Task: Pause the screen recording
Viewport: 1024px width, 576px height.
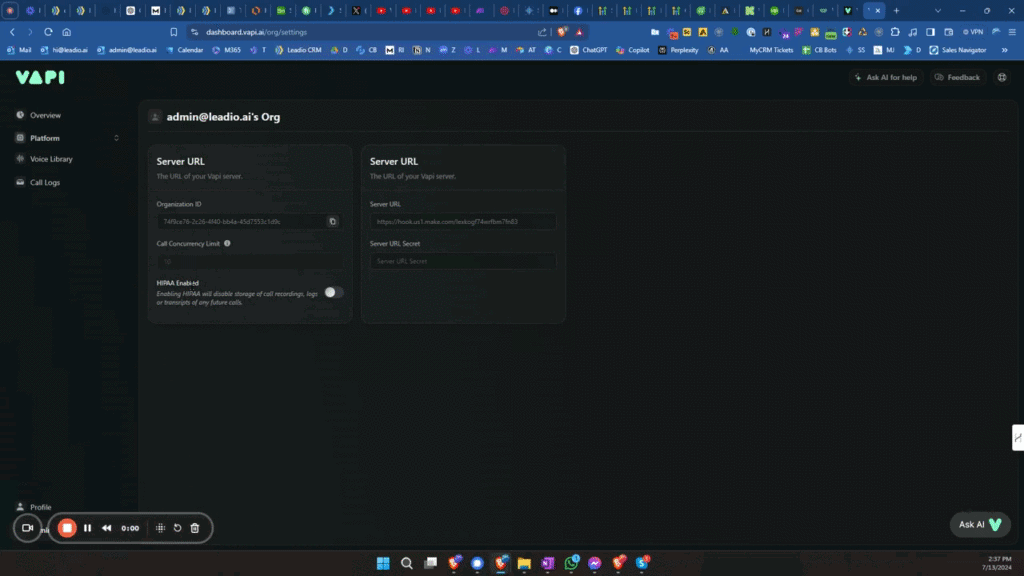Action: (87, 528)
